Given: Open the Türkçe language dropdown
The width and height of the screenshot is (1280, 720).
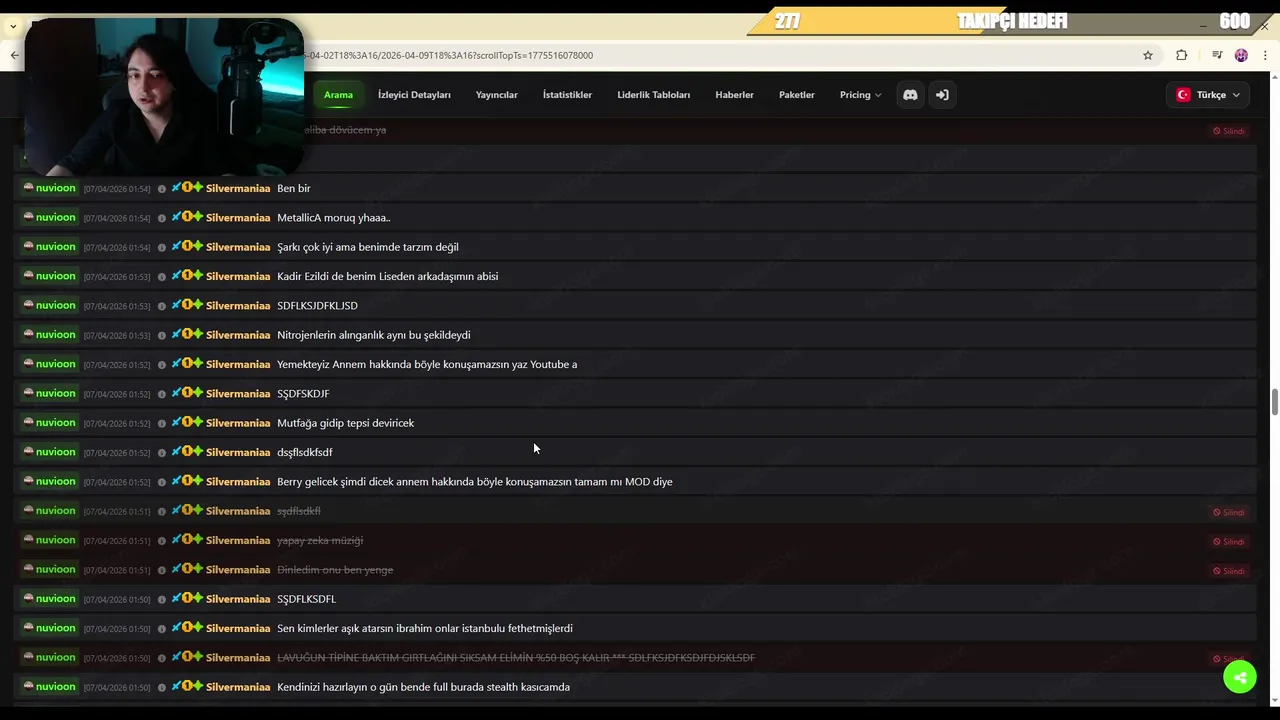Looking at the screenshot, I should point(1209,95).
